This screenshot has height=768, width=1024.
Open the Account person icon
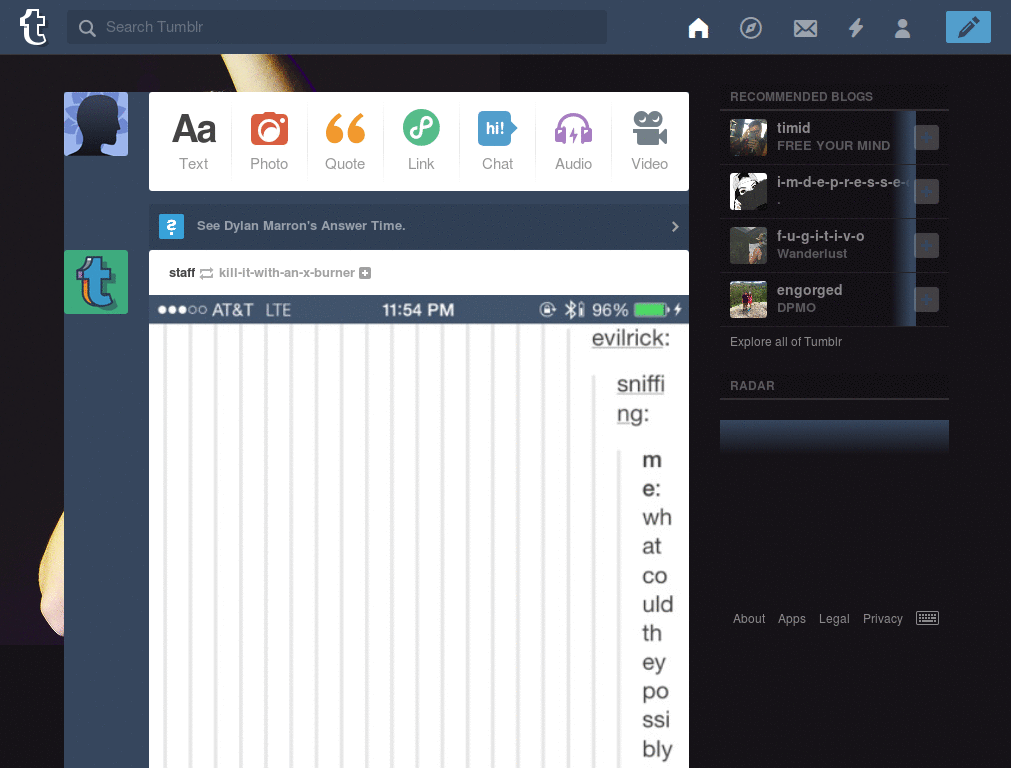903,27
